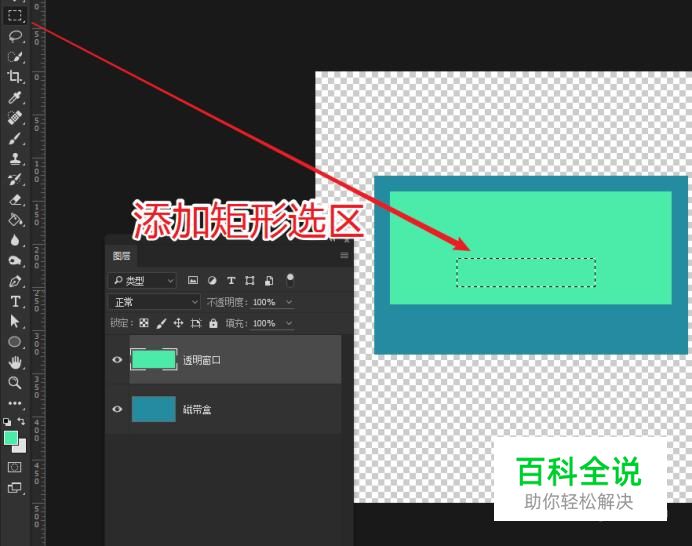Filter layers by pixel layers
The height and width of the screenshot is (546, 692).
[193, 280]
